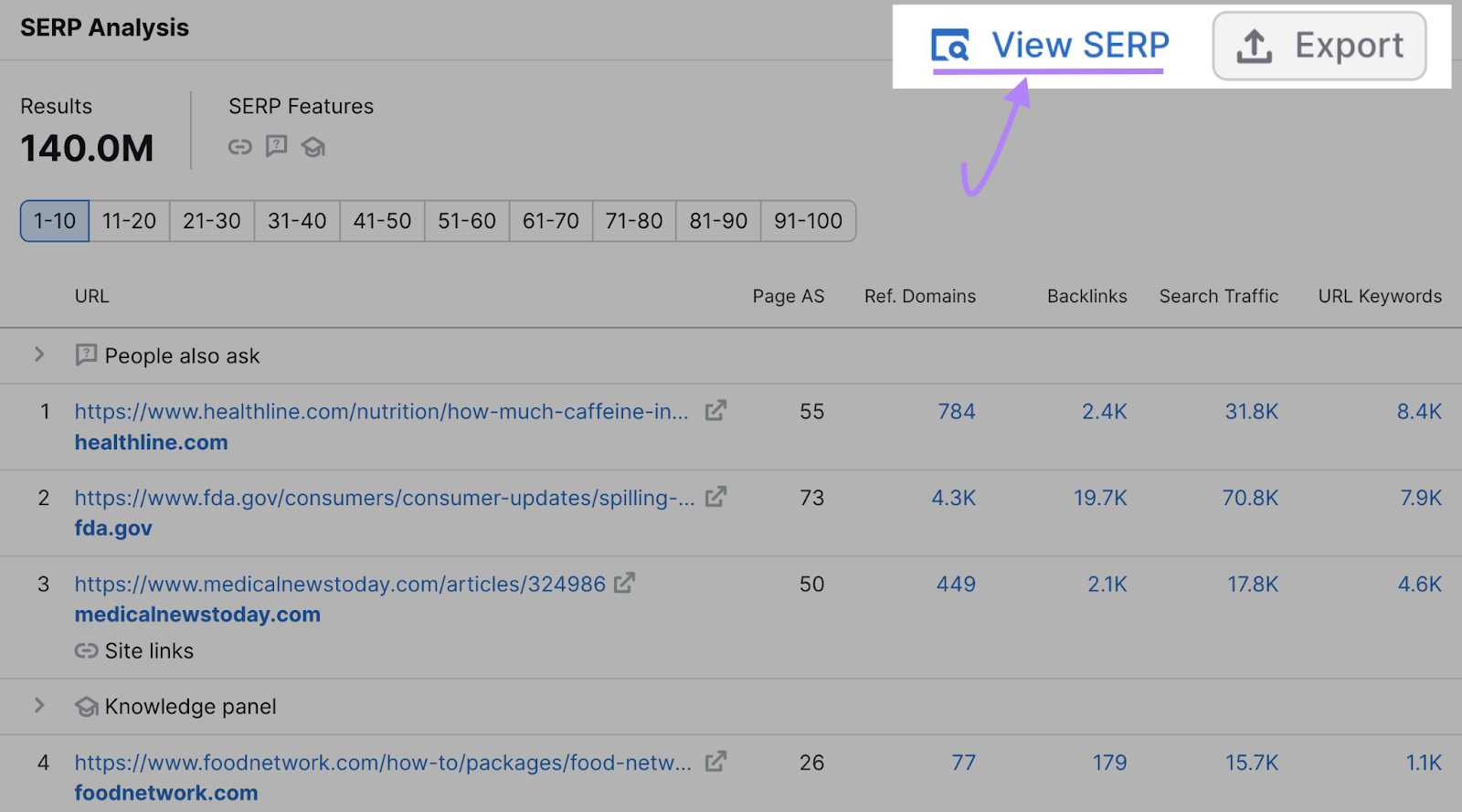
Task: Click the URL column header
Action: 91,297
